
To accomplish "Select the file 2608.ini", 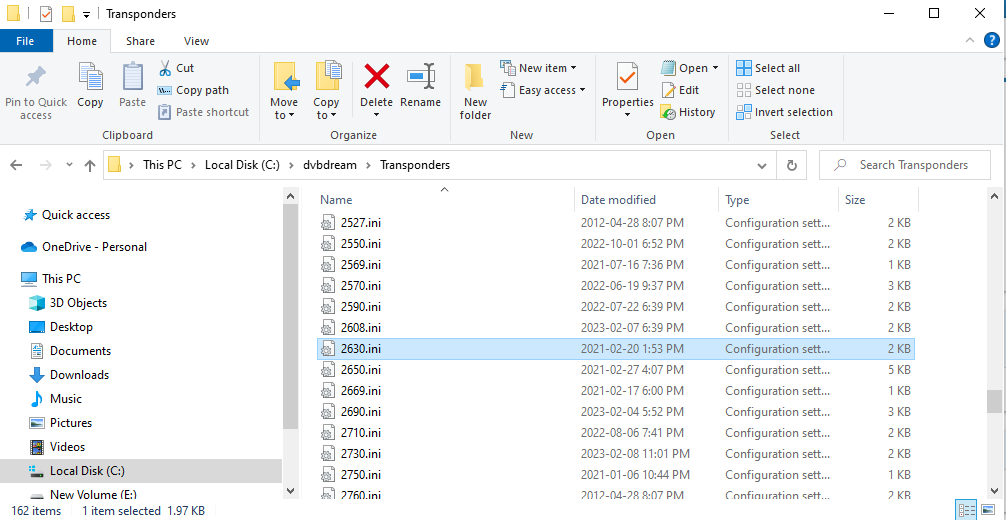I will pos(616,327).
